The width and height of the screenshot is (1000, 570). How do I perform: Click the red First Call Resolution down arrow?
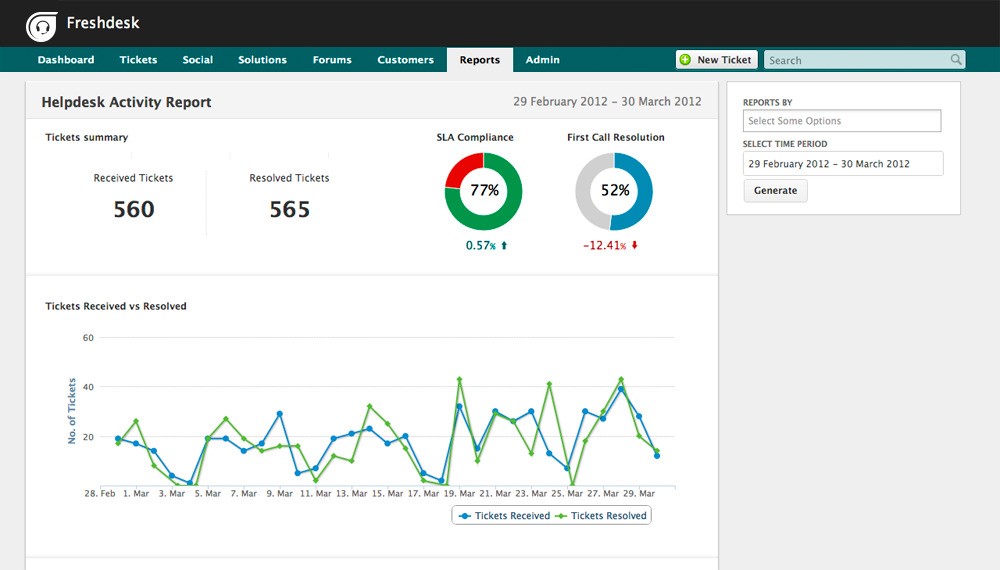tap(634, 245)
